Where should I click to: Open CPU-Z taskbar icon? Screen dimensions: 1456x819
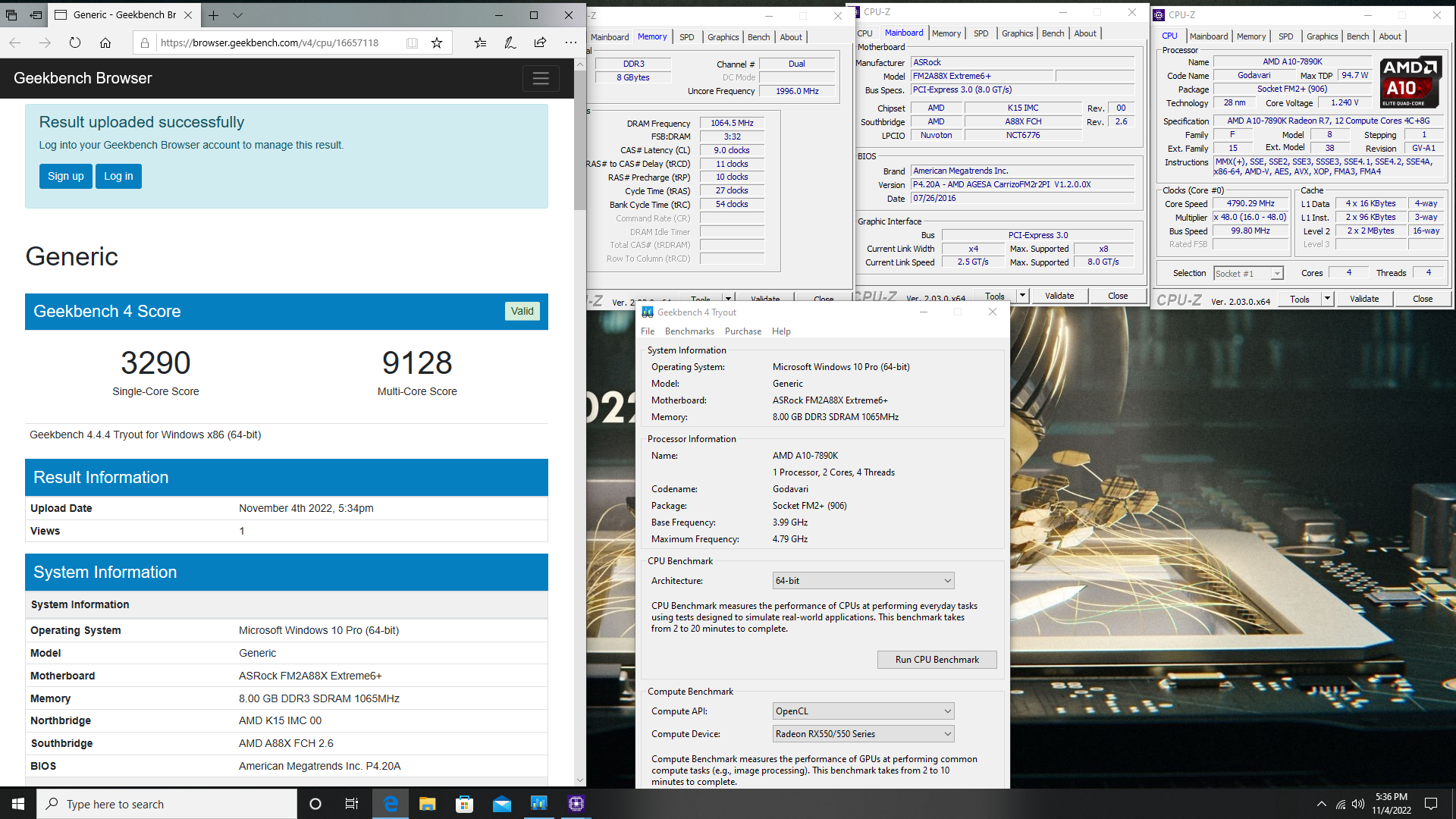[x=576, y=804]
